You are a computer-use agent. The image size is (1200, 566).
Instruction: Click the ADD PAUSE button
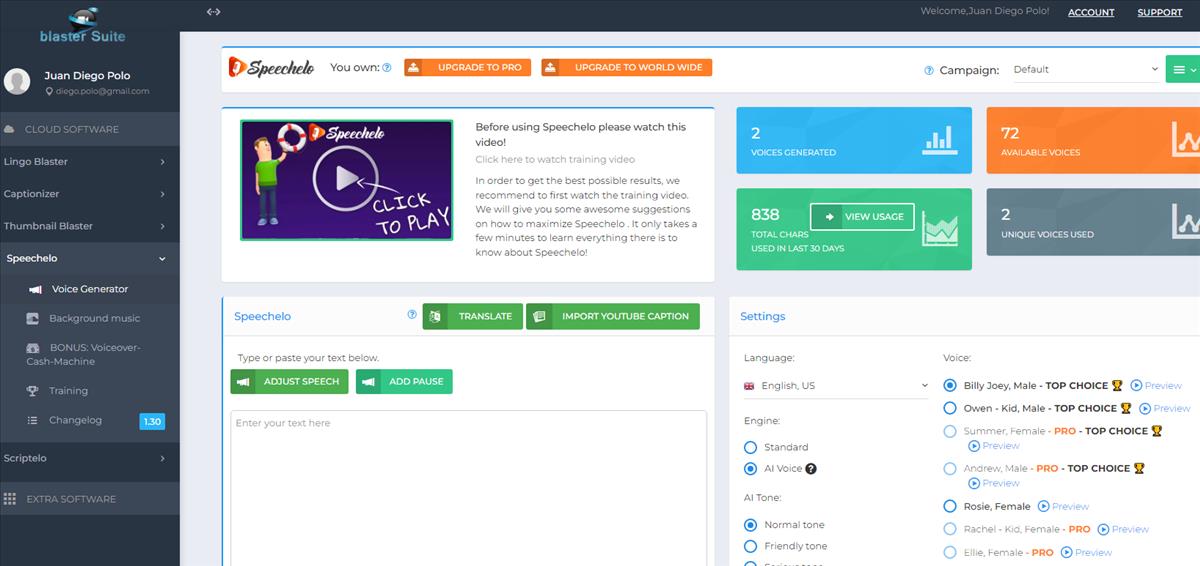pyautogui.click(x=404, y=381)
